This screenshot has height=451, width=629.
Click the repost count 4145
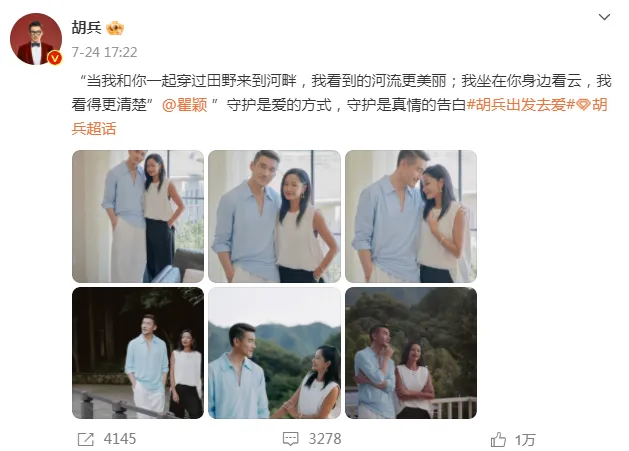(120, 439)
